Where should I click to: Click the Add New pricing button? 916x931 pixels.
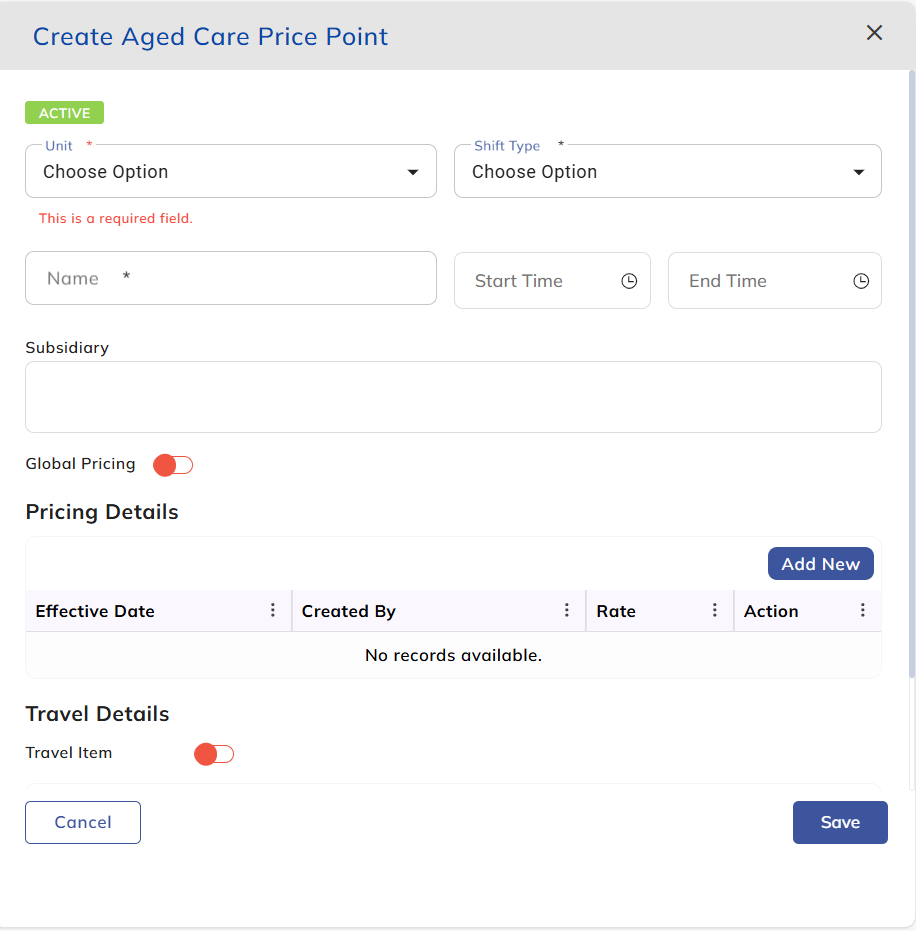(x=820, y=564)
